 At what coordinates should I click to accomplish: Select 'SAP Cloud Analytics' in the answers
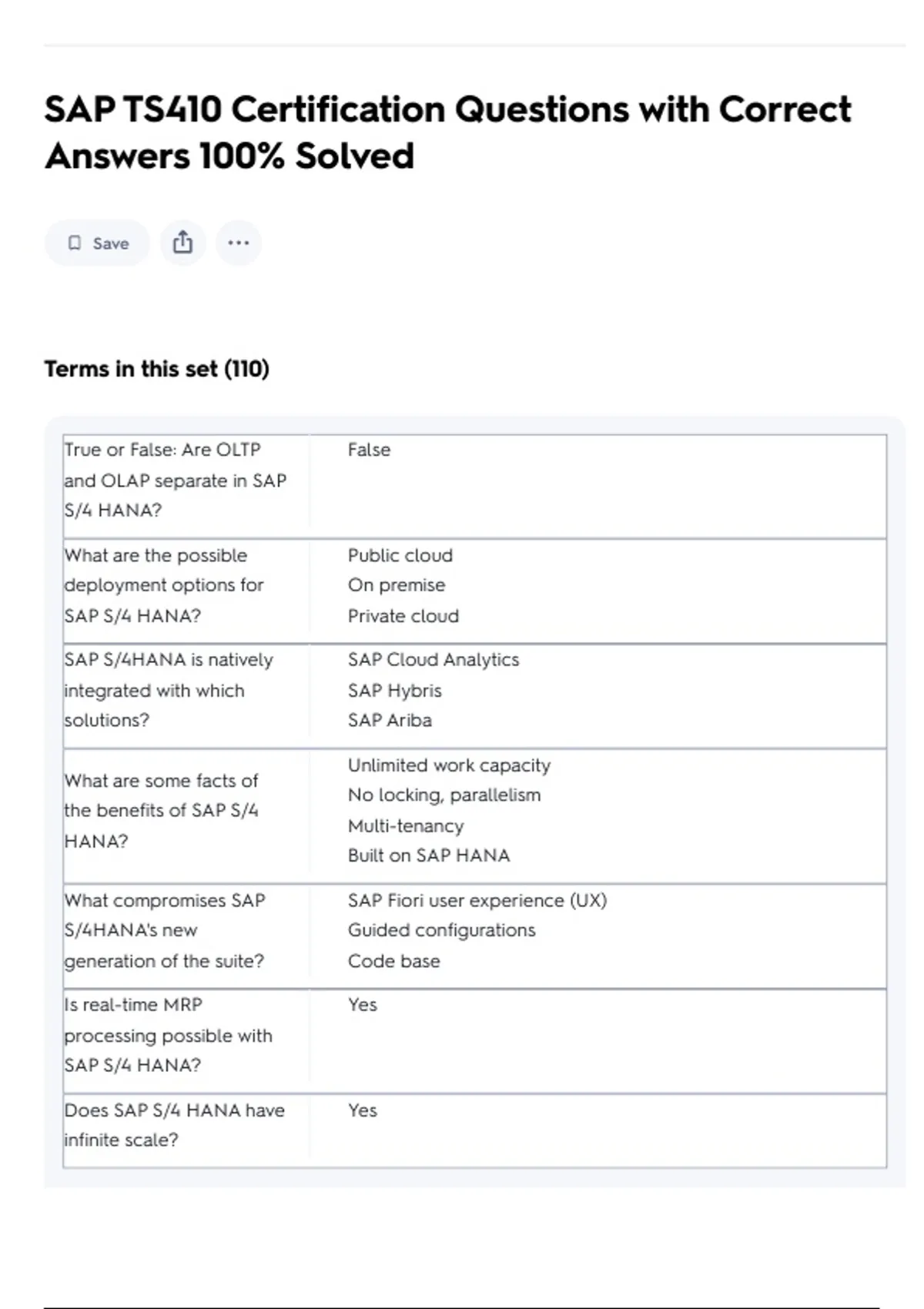(x=433, y=660)
